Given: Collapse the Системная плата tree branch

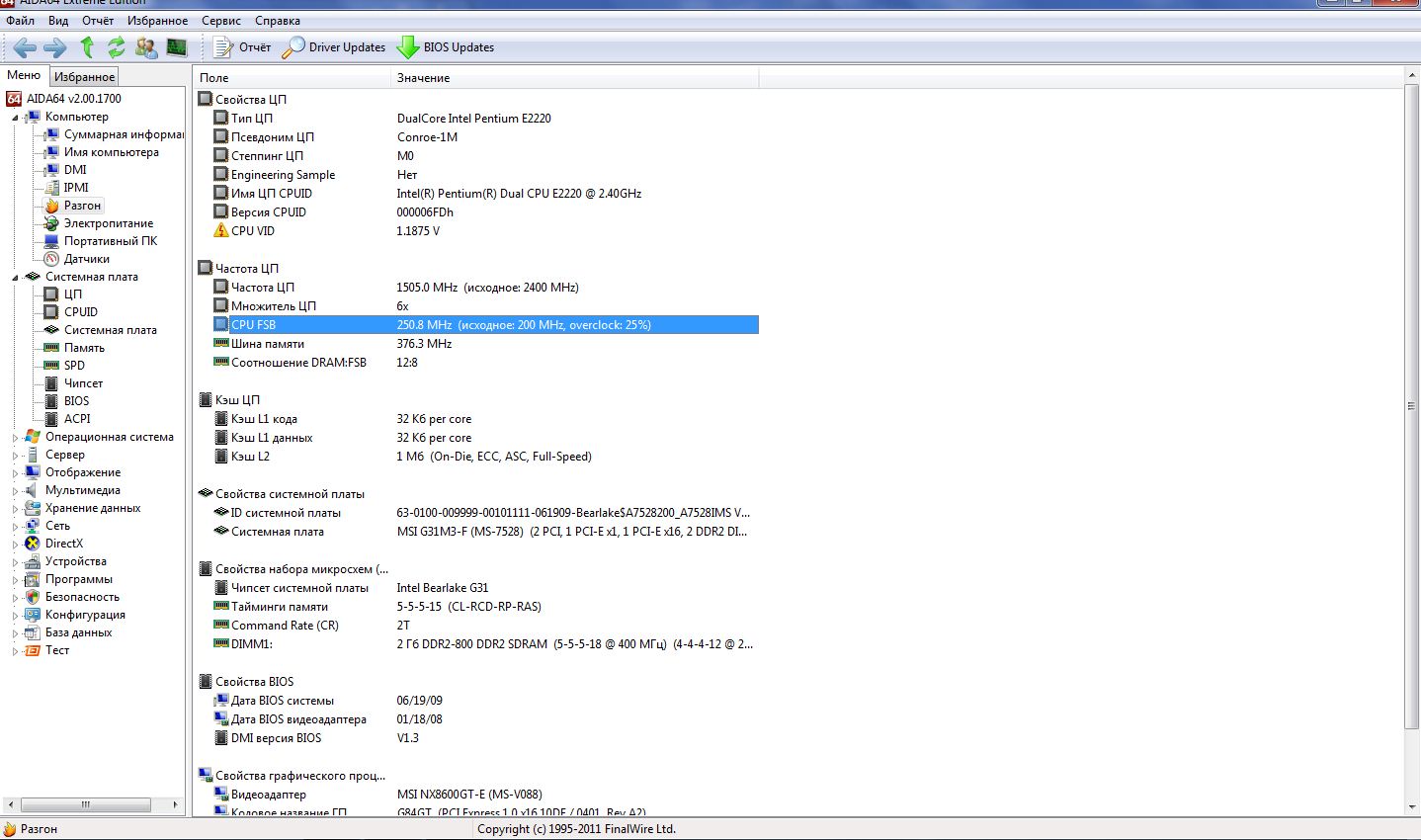Looking at the screenshot, I should pyautogui.click(x=15, y=278).
